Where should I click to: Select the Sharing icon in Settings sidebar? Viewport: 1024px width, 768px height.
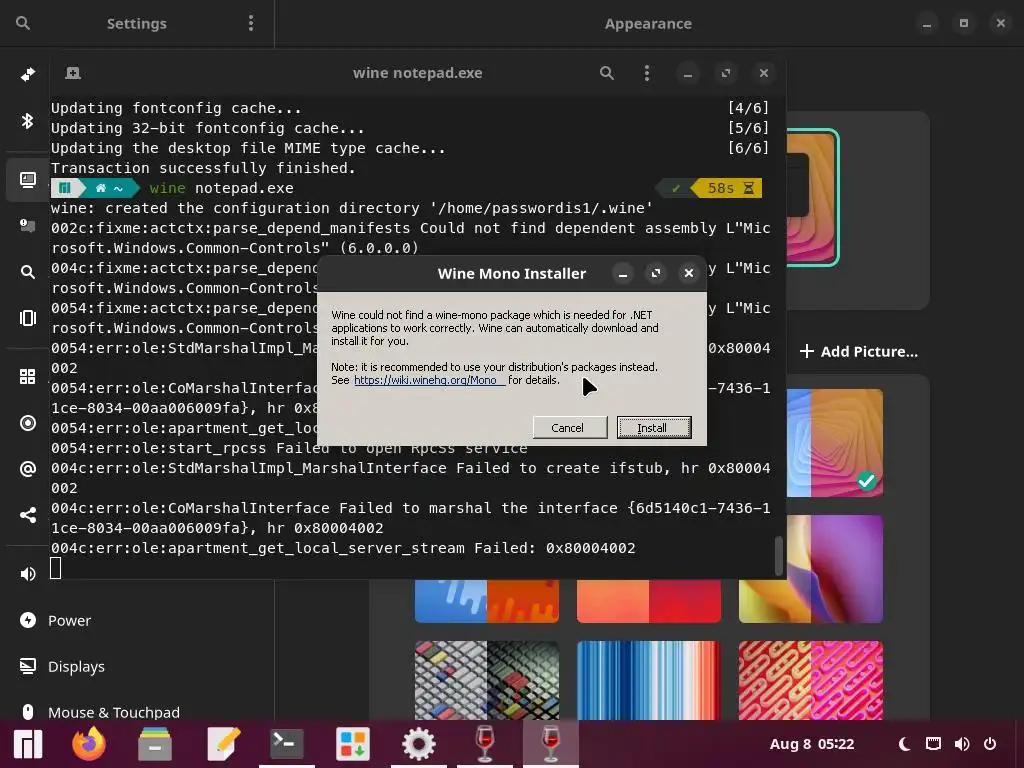(27, 515)
